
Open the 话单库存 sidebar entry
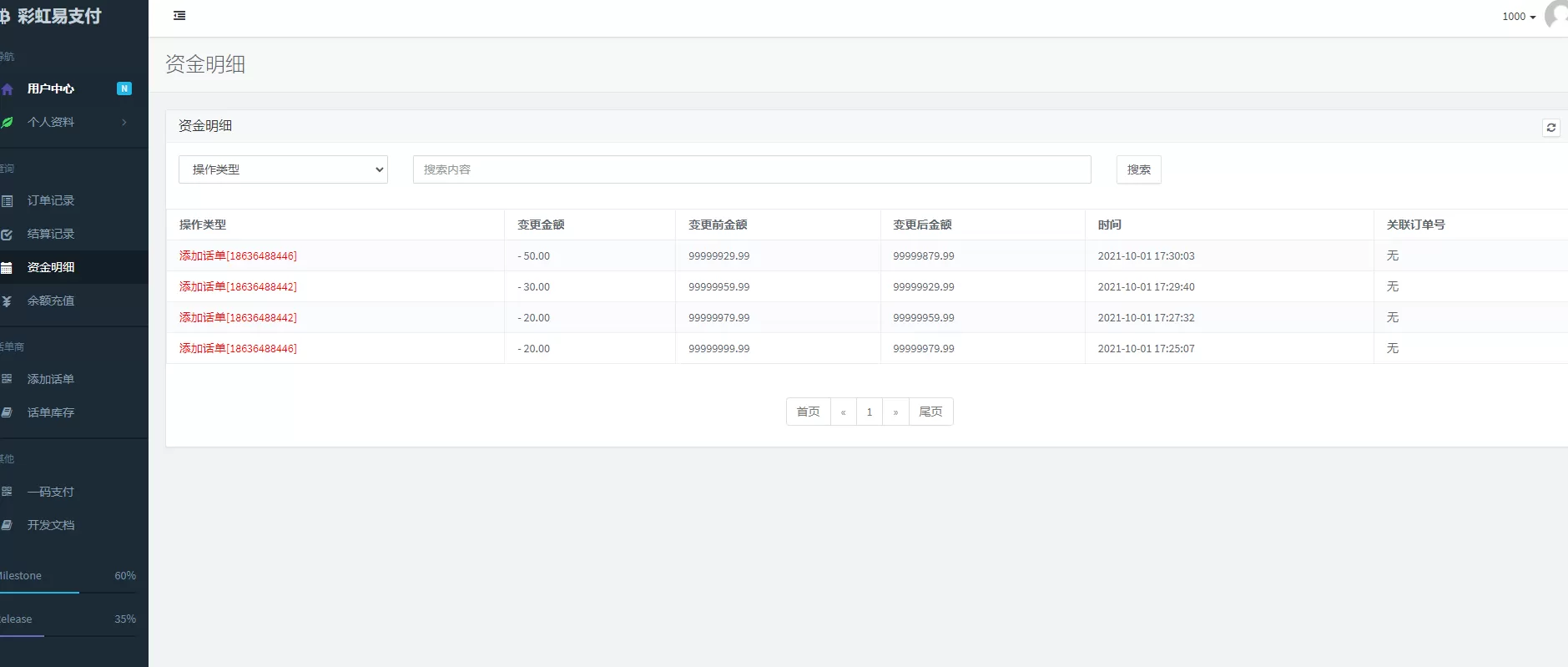(x=51, y=412)
